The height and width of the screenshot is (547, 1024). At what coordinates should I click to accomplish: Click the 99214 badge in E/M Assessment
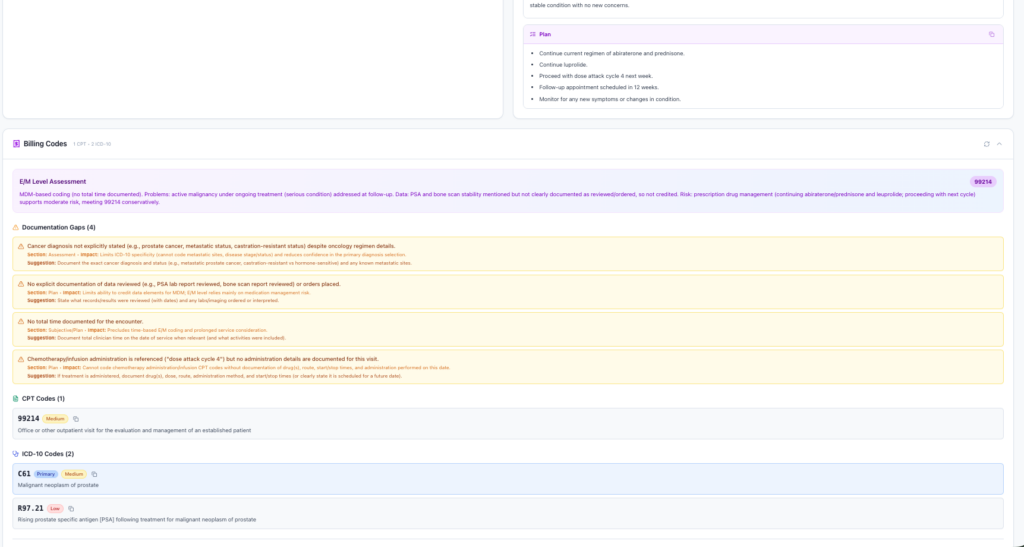(x=983, y=182)
